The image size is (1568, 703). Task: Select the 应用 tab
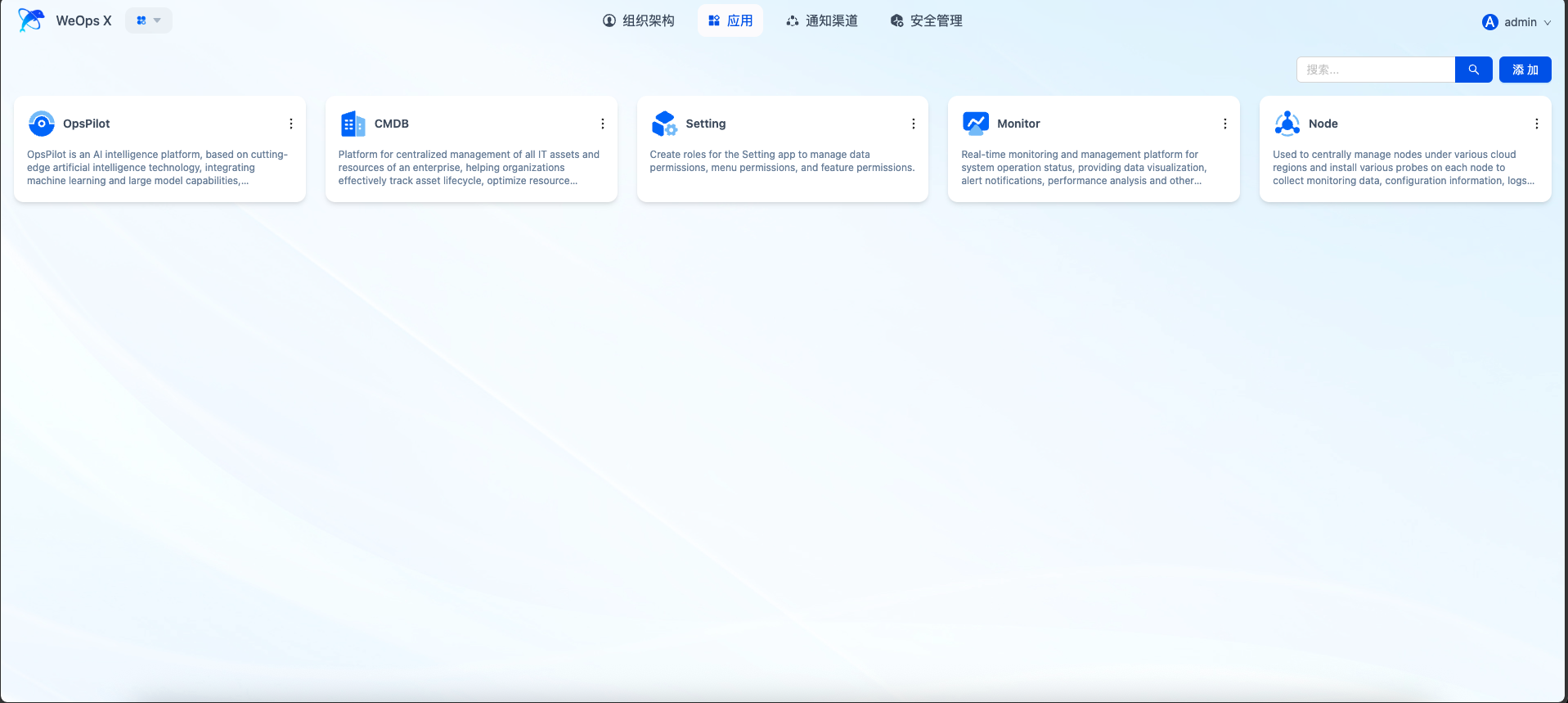[x=730, y=20]
